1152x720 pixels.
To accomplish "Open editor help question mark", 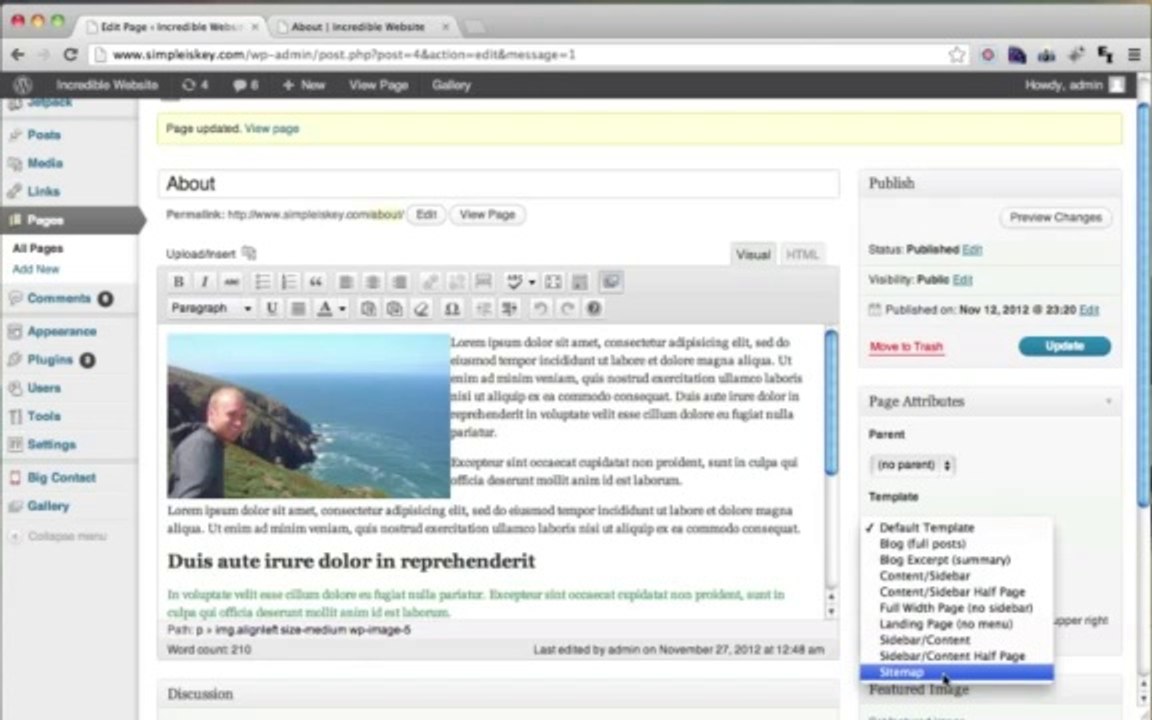I will tap(594, 308).
